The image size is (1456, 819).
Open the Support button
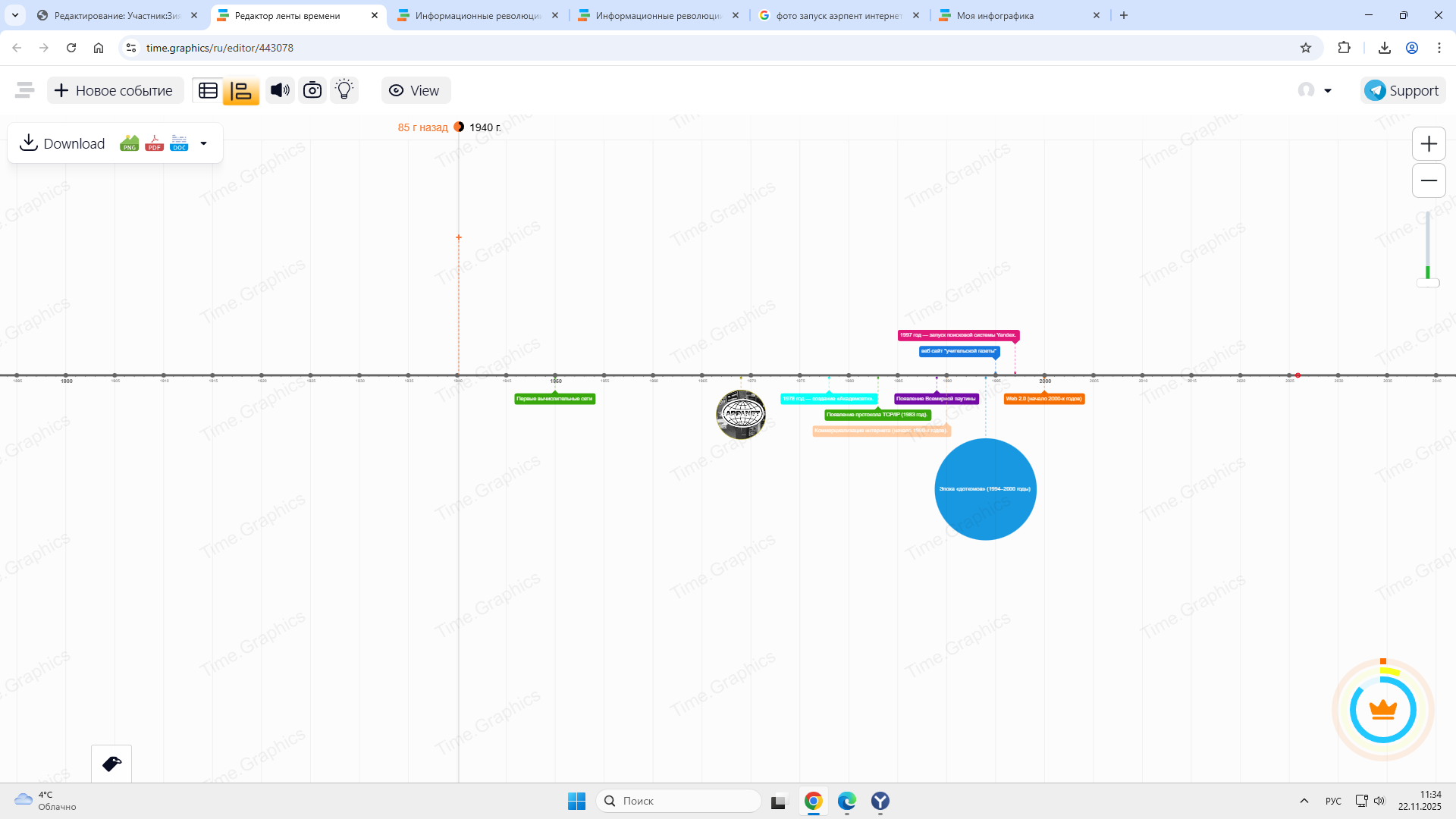point(1402,90)
